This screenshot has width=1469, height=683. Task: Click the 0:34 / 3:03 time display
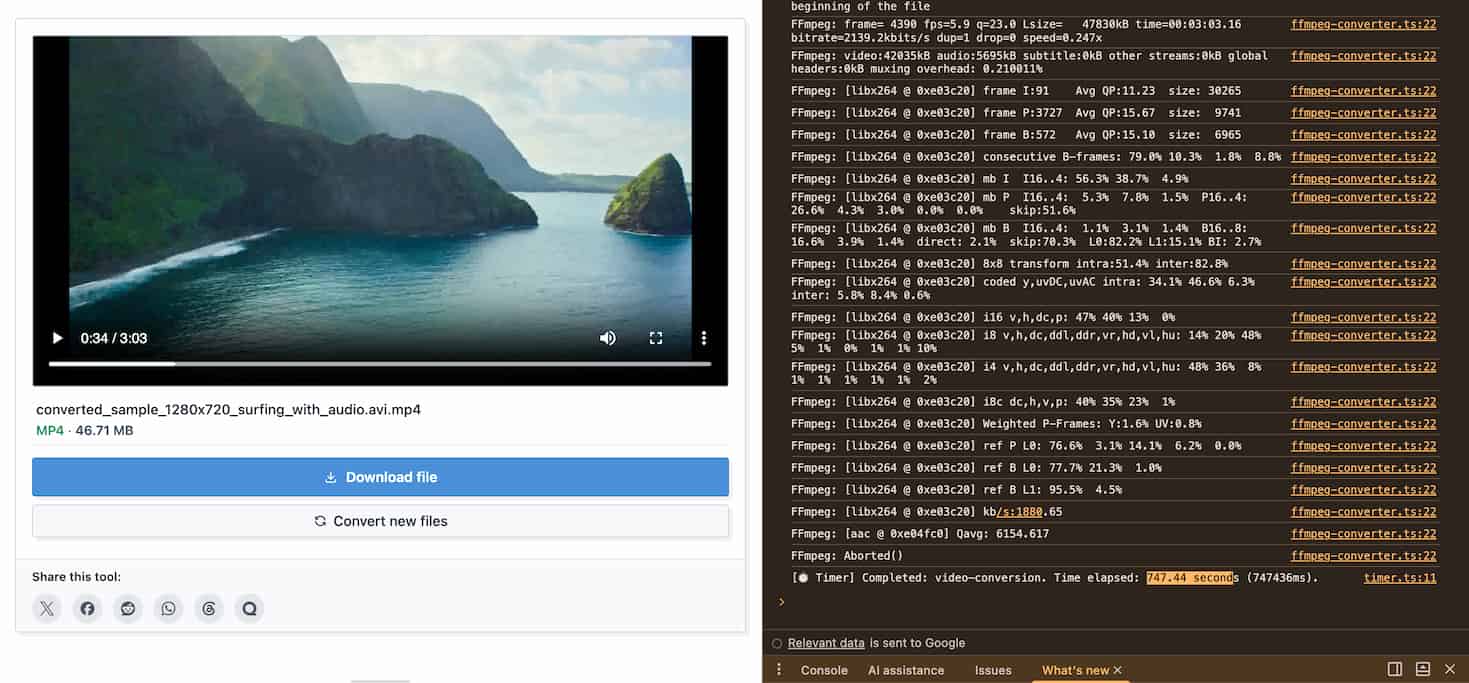[114, 338]
